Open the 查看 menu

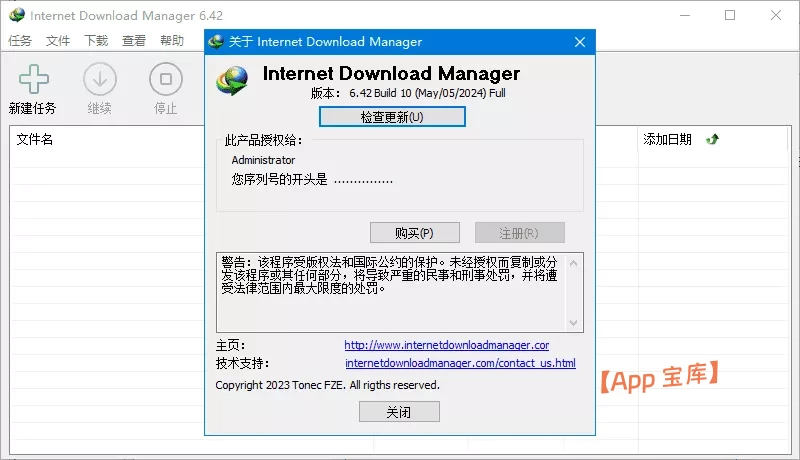[134, 40]
